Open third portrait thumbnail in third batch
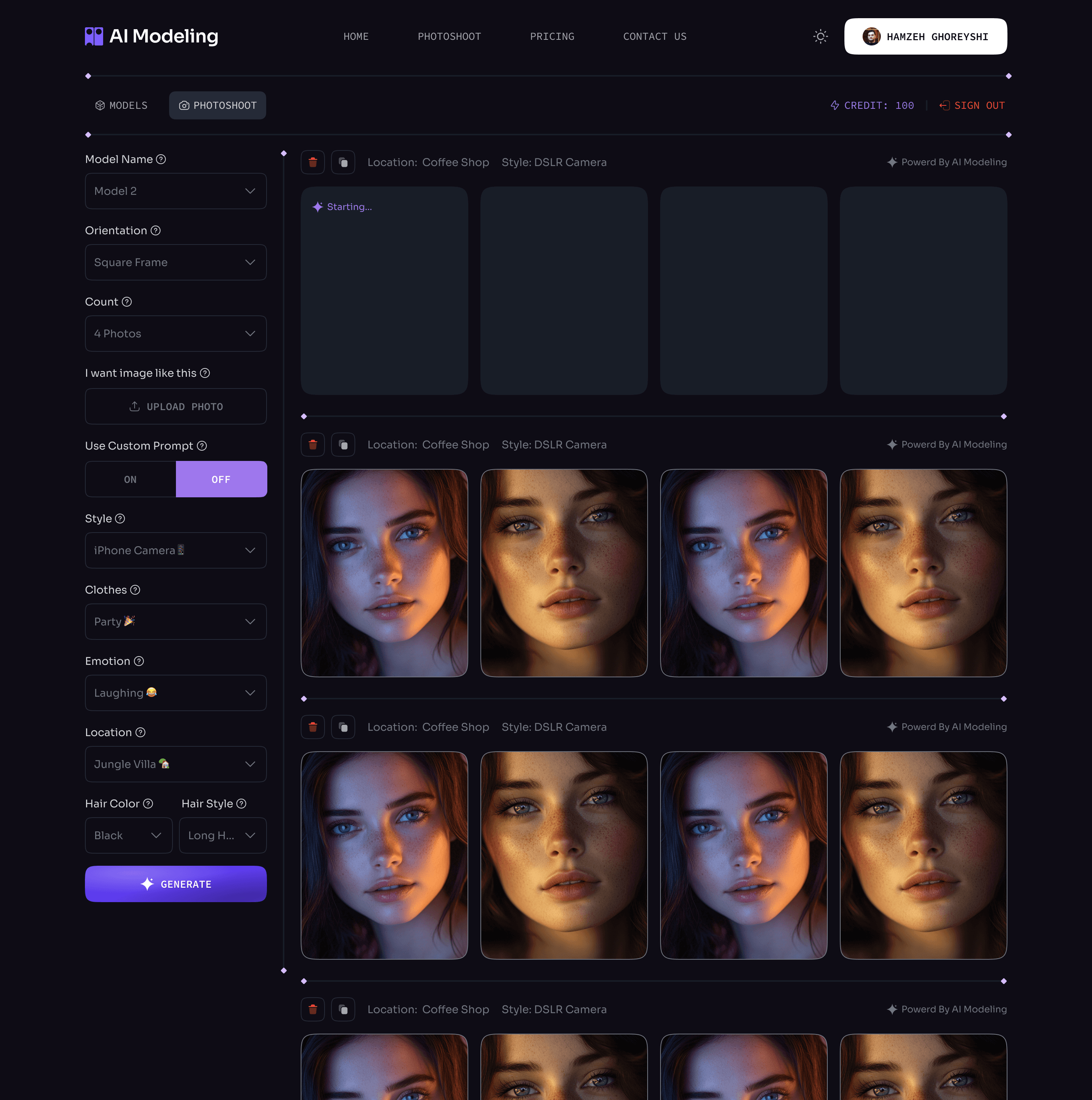The image size is (1092, 1100). point(744,855)
